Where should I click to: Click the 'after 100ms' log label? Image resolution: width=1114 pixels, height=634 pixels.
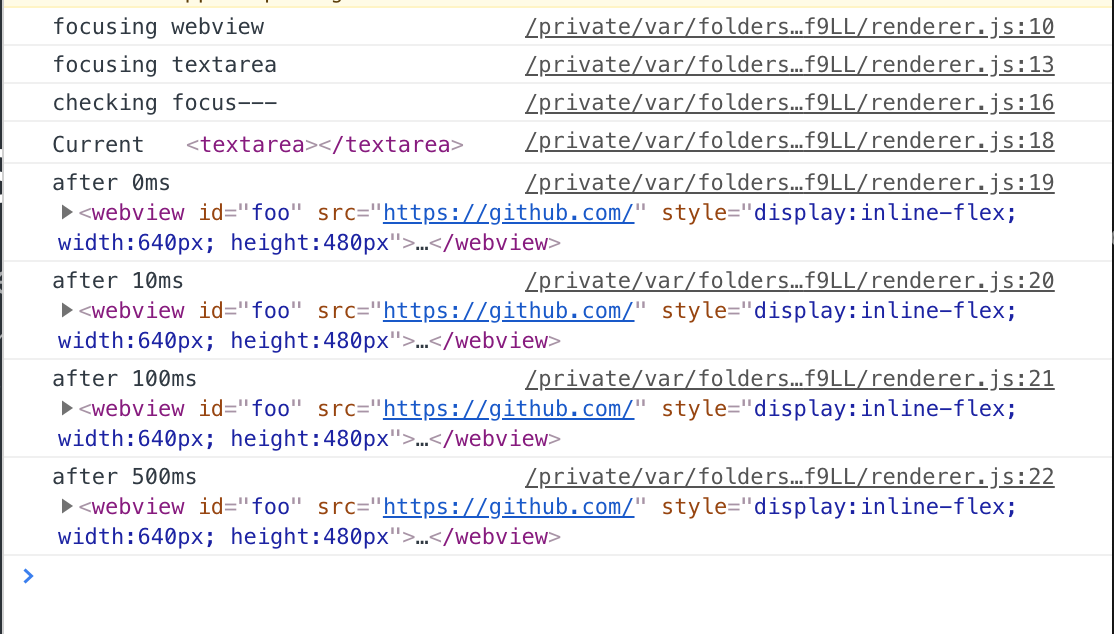coord(124,379)
